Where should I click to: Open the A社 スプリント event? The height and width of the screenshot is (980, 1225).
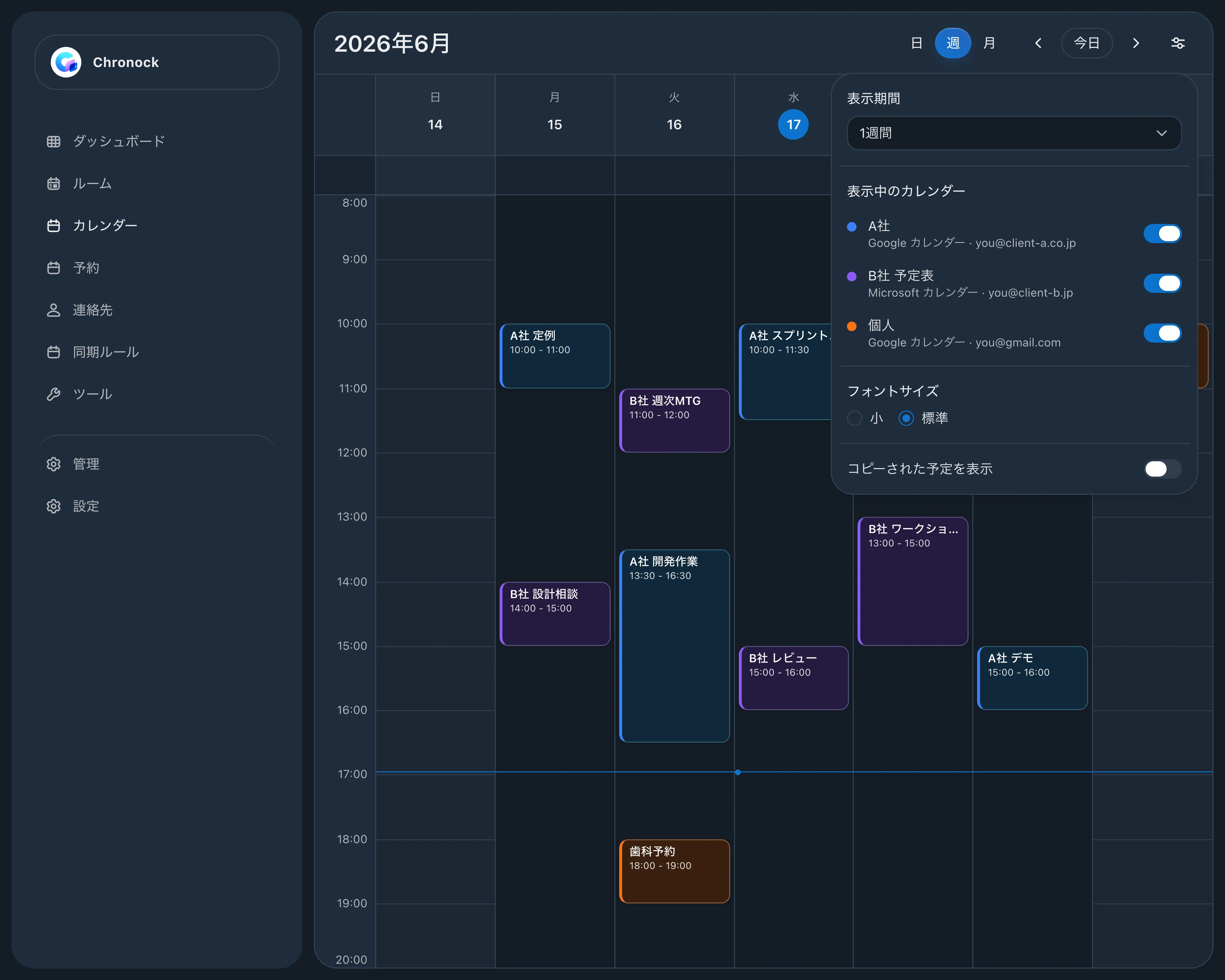(785, 372)
